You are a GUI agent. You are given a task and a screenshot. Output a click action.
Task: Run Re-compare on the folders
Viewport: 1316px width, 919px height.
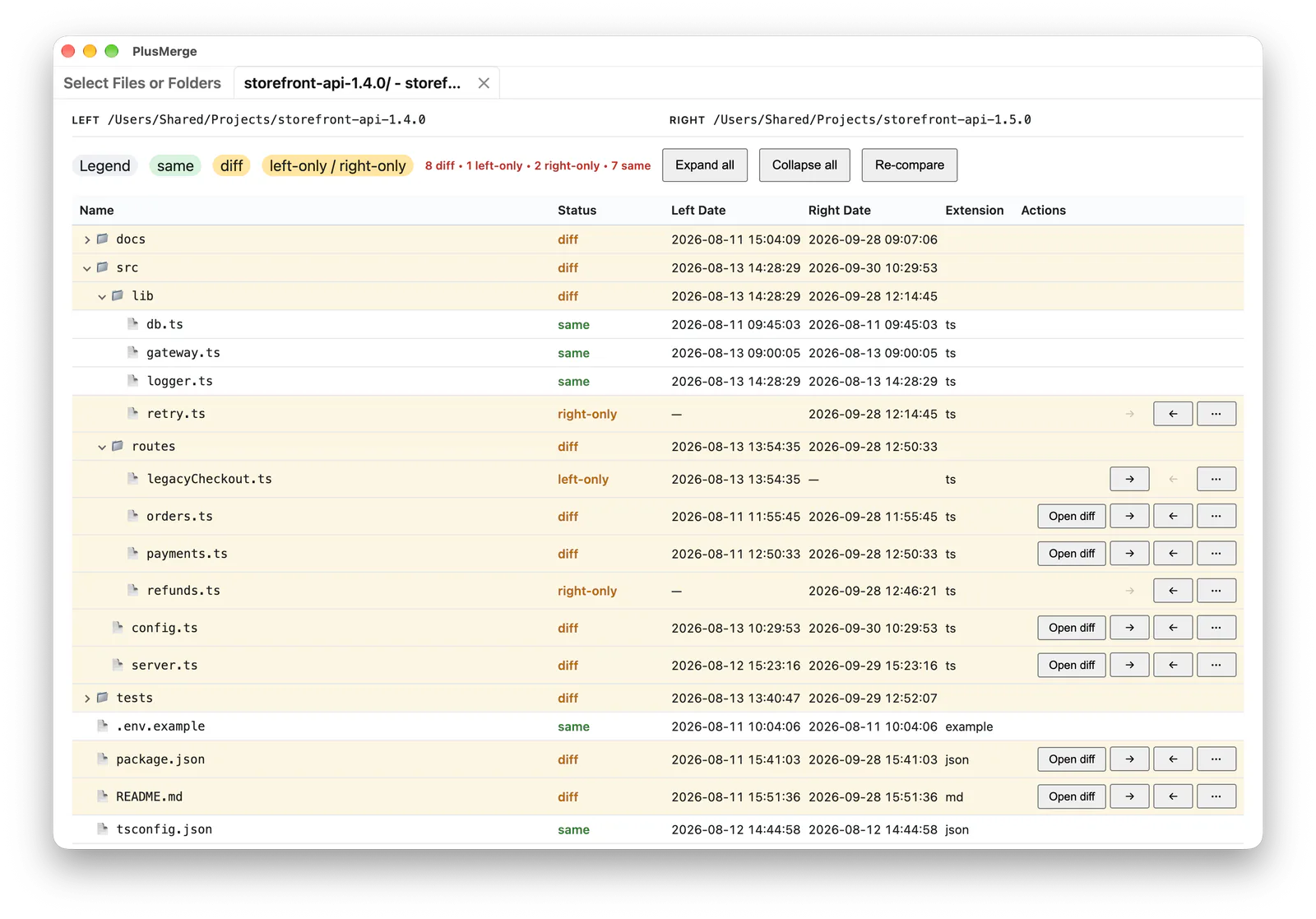click(910, 165)
